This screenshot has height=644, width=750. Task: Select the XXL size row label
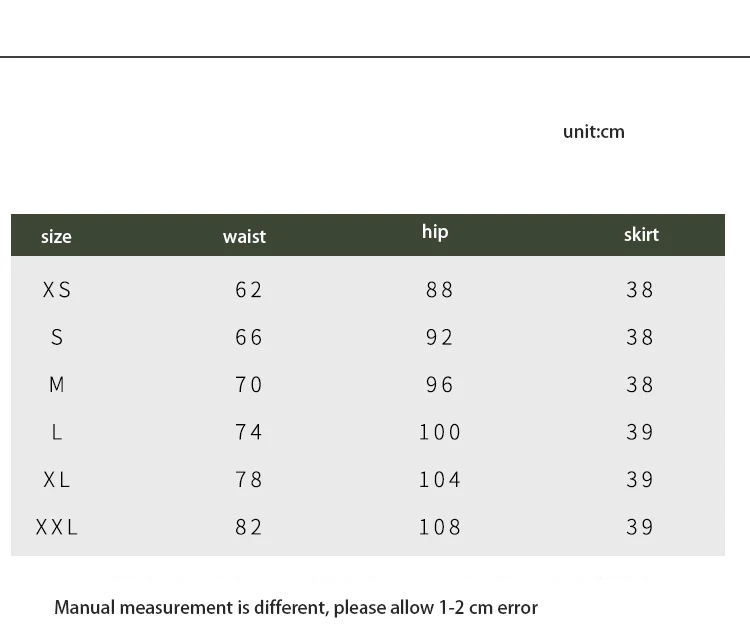57,527
